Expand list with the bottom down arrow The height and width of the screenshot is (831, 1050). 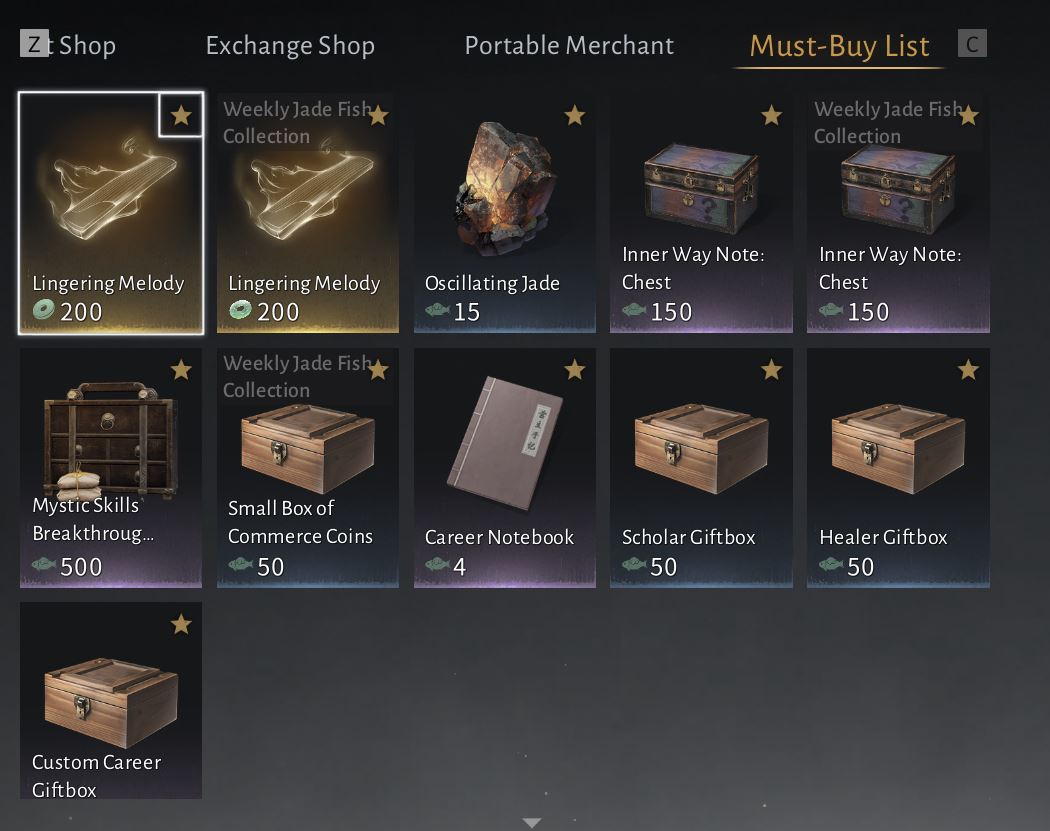pyautogui.click(x=532, y=822)
